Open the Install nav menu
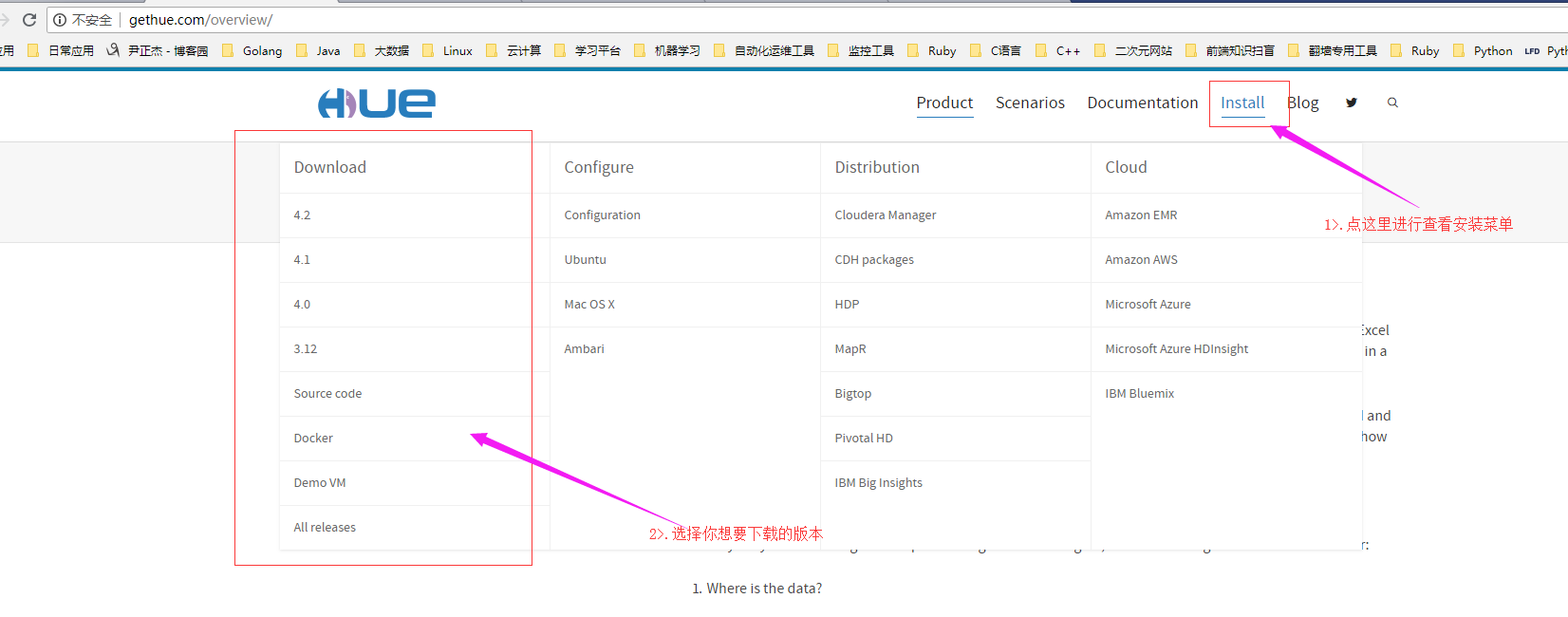This screenshot has height=617, width=1568. point(1242,103)
